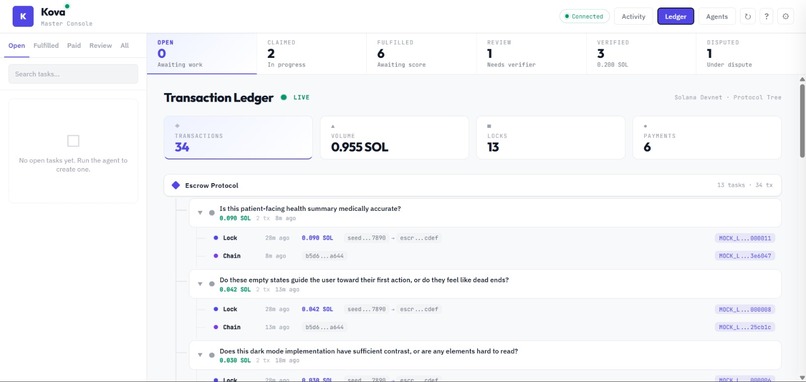This screenshot has height=382, width=806.
Task: Open the Agents view
Action: (x=717, y=16)
